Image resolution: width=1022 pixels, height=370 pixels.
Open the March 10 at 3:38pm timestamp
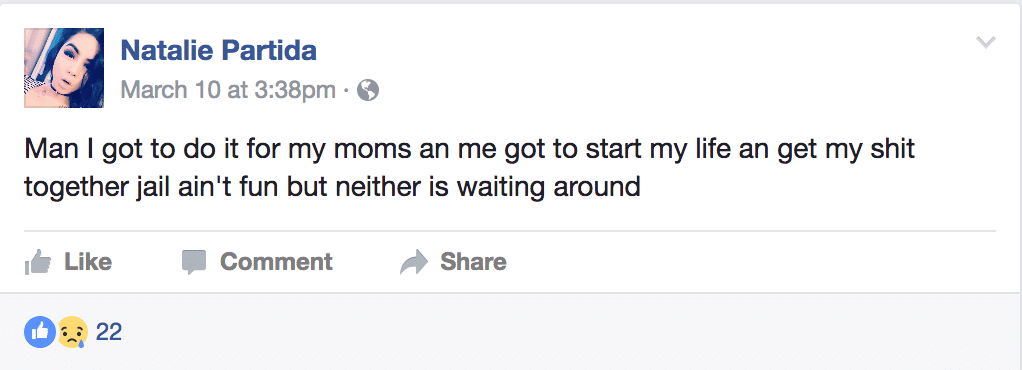(x=228, y=90)
